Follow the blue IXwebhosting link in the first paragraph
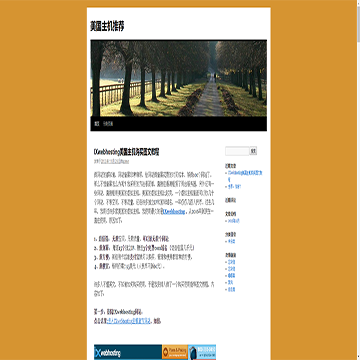360x360 pixels. 174,212
